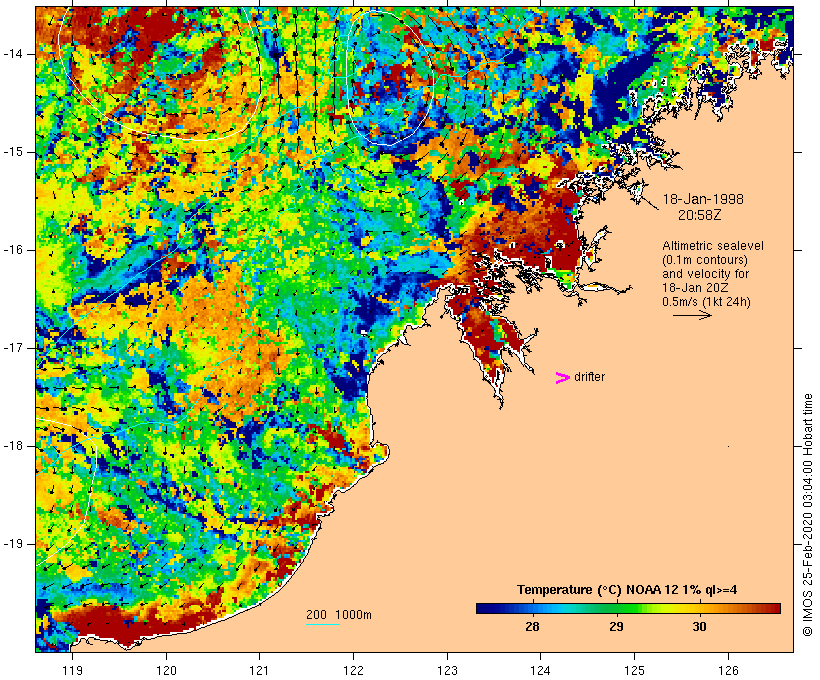Click the time '20:58Z' label
The height and width of the screenshot is (680, 820).
tap(700, 214)
